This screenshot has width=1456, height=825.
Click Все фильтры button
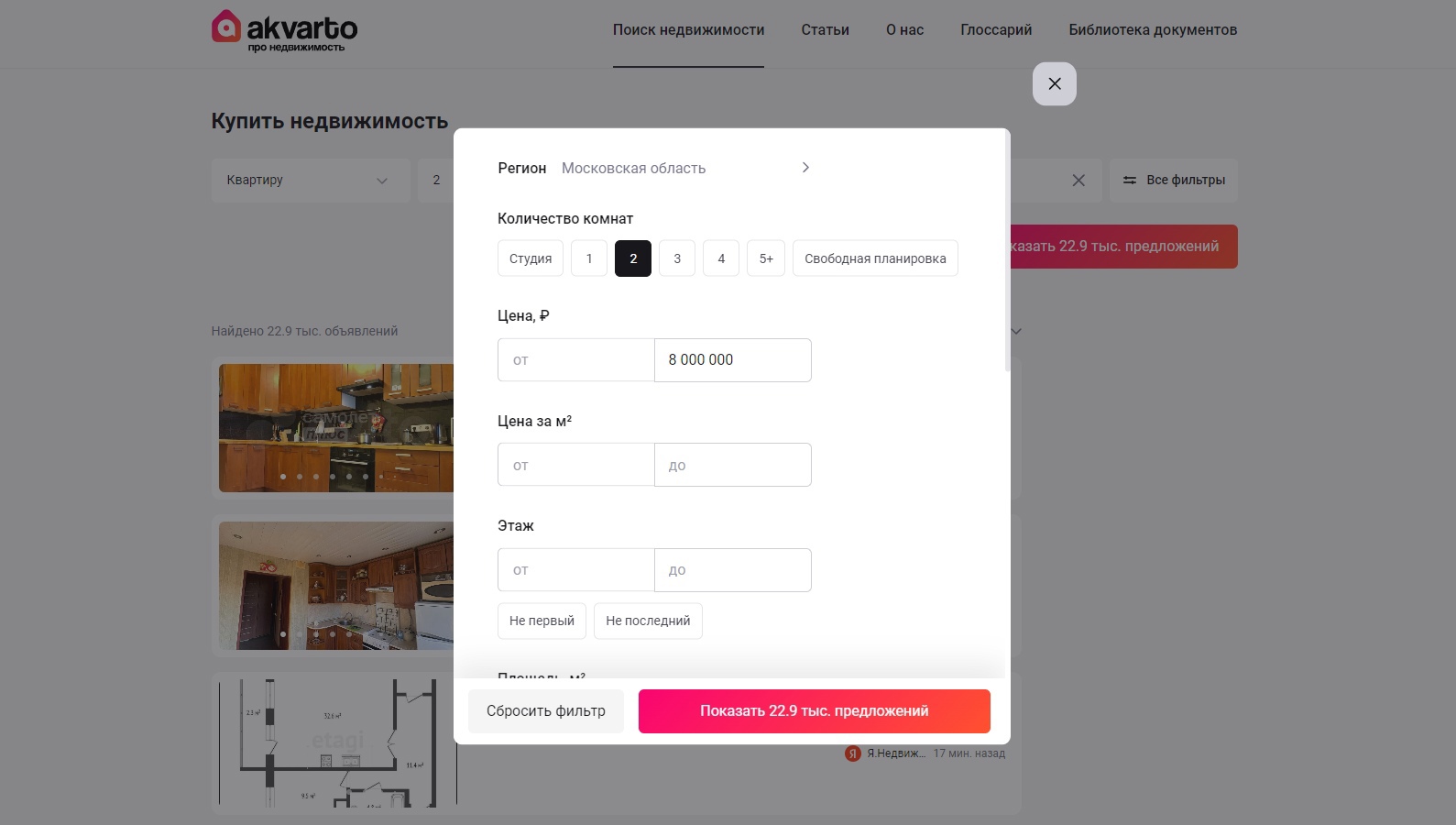click(1174, 181)
